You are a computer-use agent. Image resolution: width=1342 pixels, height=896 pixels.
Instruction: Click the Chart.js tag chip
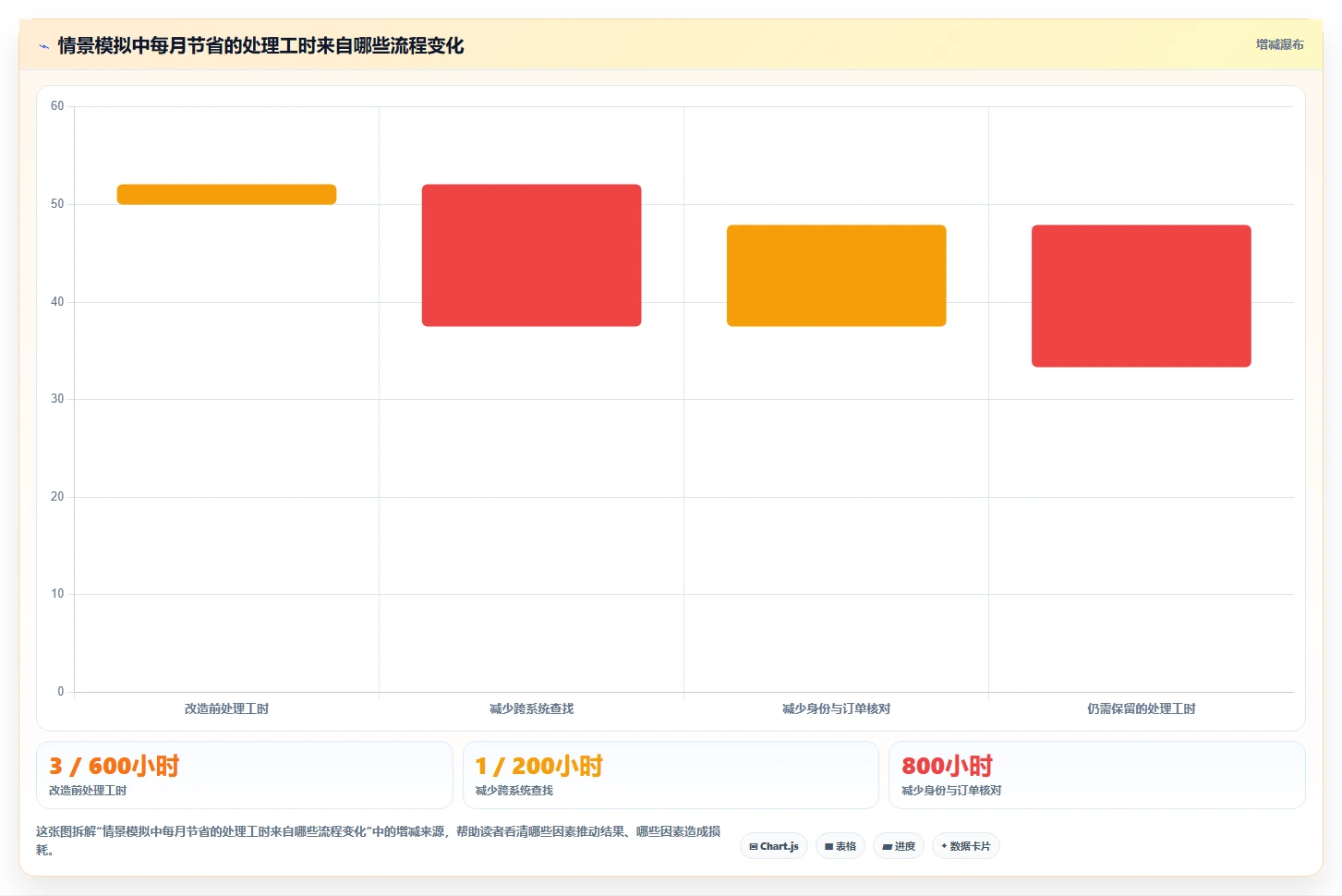(x=774, y=846)
